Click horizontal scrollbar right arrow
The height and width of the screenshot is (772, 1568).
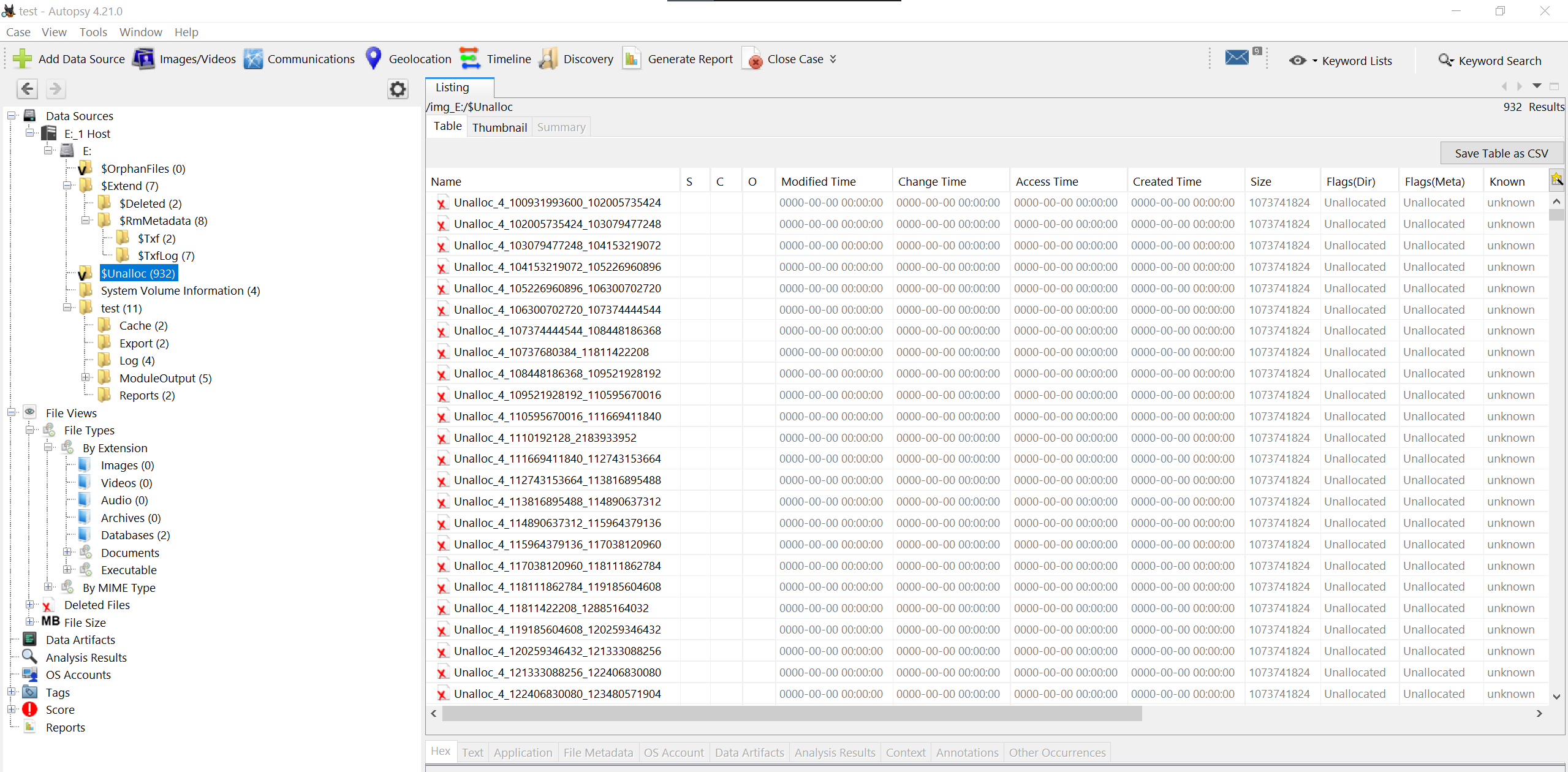(x=1539, y=713)
